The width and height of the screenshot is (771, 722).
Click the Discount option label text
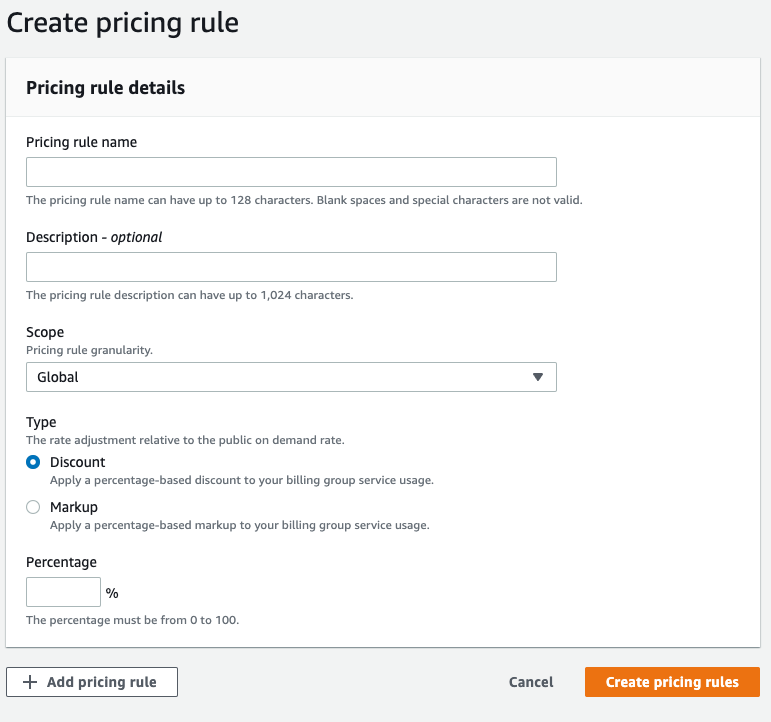tap(78, 462)
